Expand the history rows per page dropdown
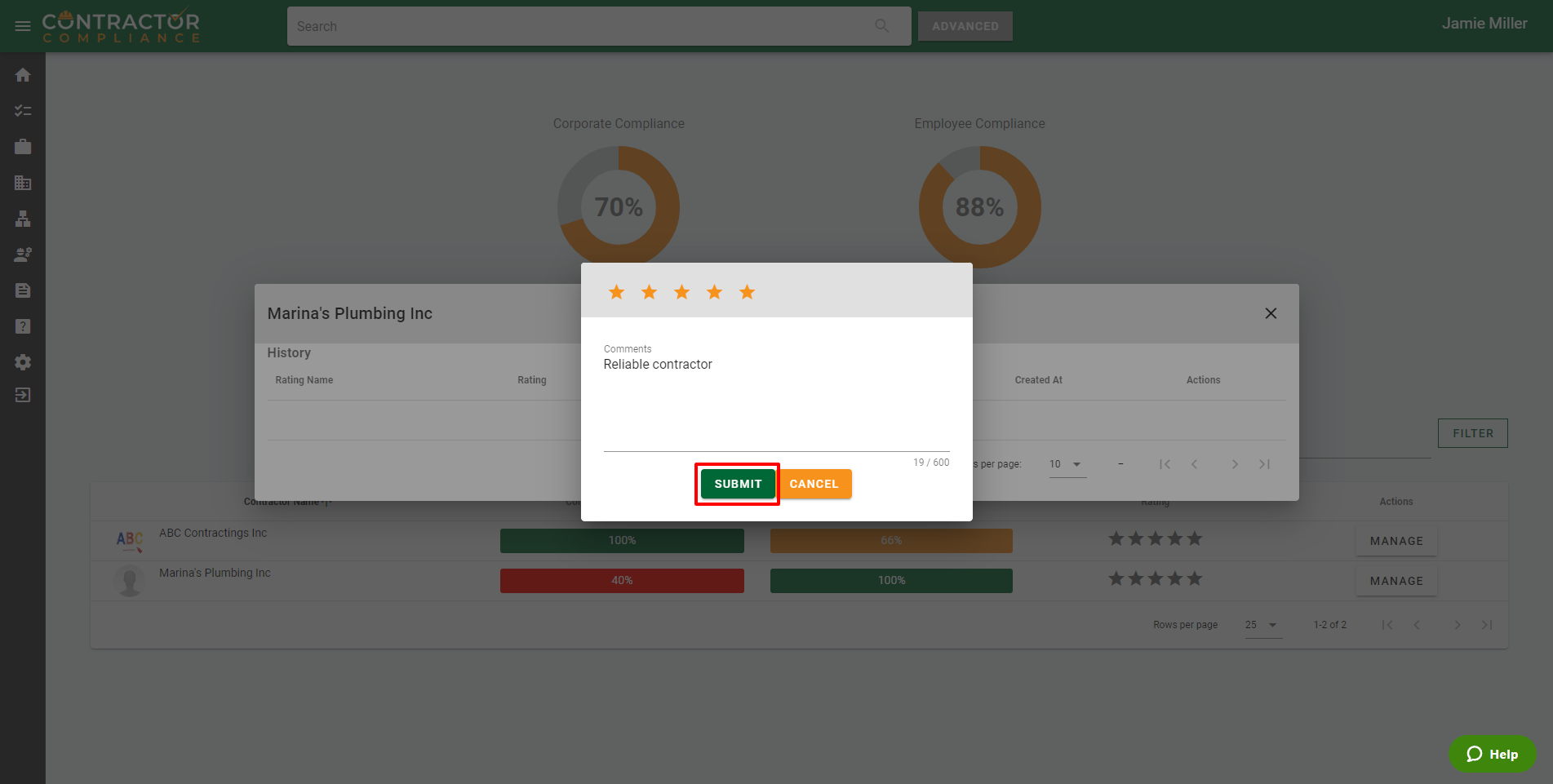 (1067, 464)
